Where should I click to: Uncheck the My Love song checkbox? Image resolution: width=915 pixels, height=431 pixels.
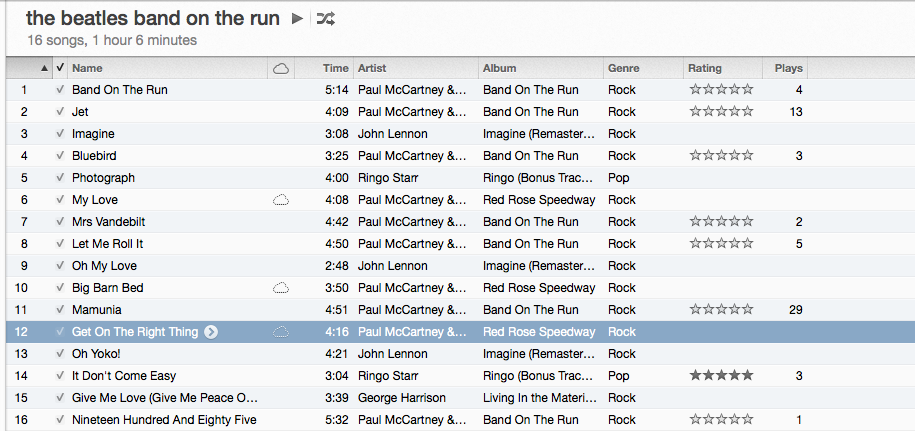coord(60,199)
